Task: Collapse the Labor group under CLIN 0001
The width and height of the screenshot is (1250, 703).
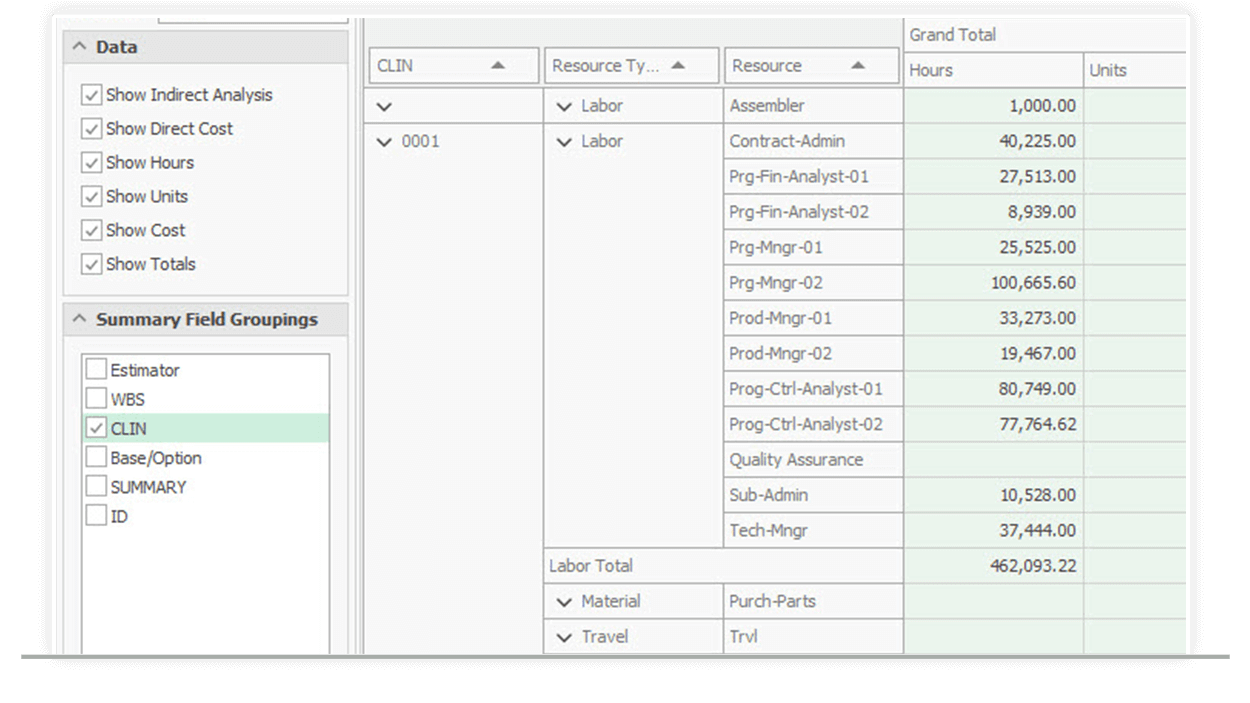Action: coord(564,141)
